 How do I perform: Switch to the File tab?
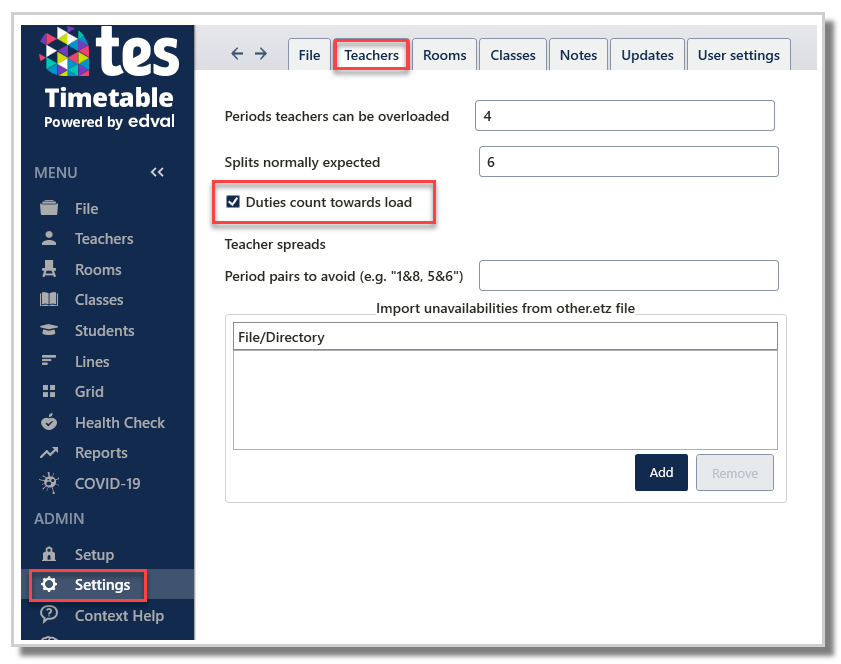tap(309, 55)
